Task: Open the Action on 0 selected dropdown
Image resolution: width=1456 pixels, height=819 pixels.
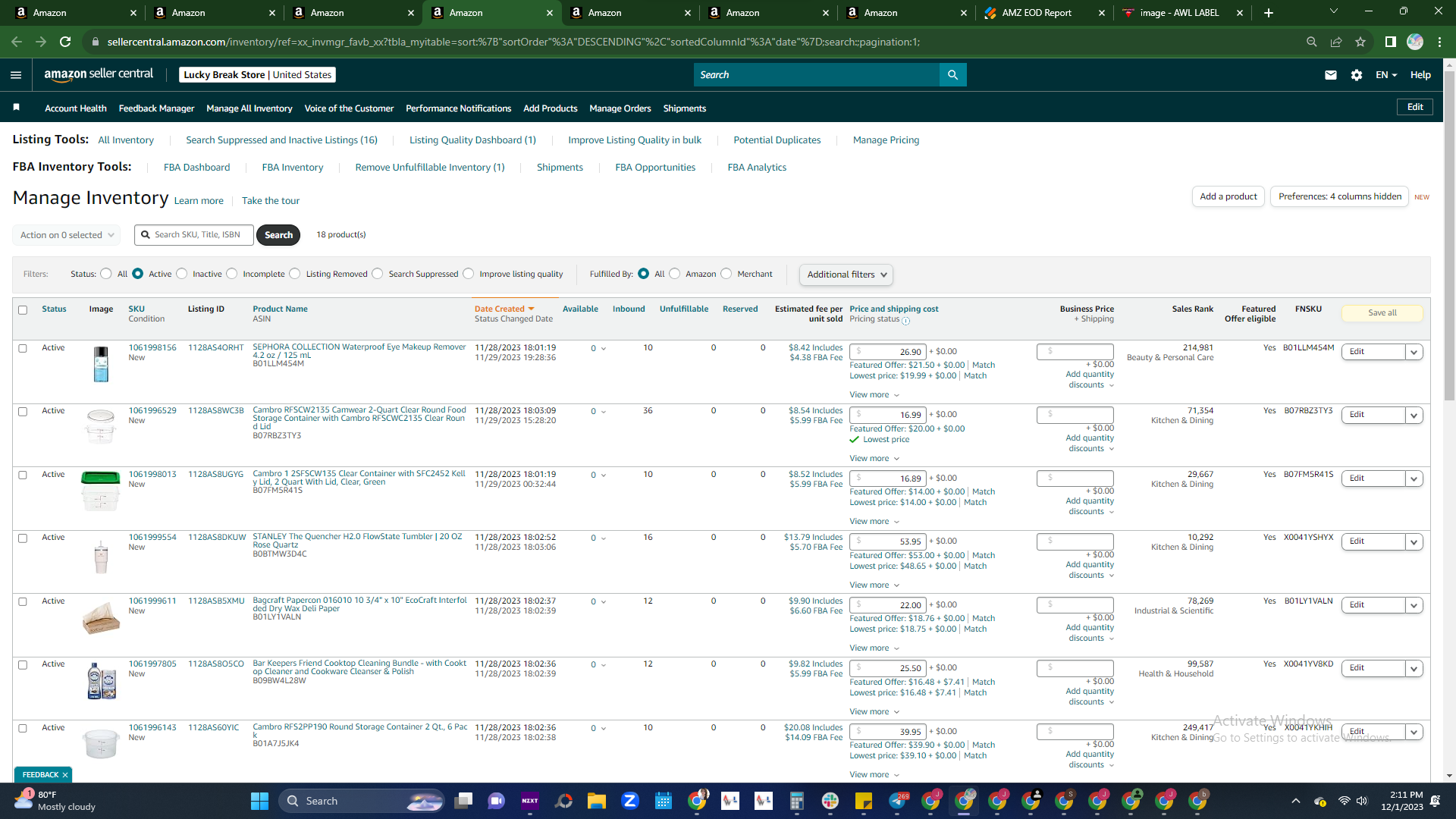Action: tap(67, 235)
